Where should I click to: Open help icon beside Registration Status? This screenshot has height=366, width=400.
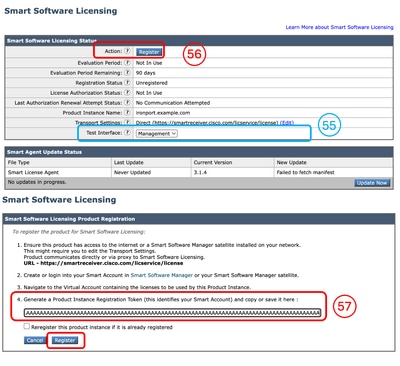tap(127, 82)
